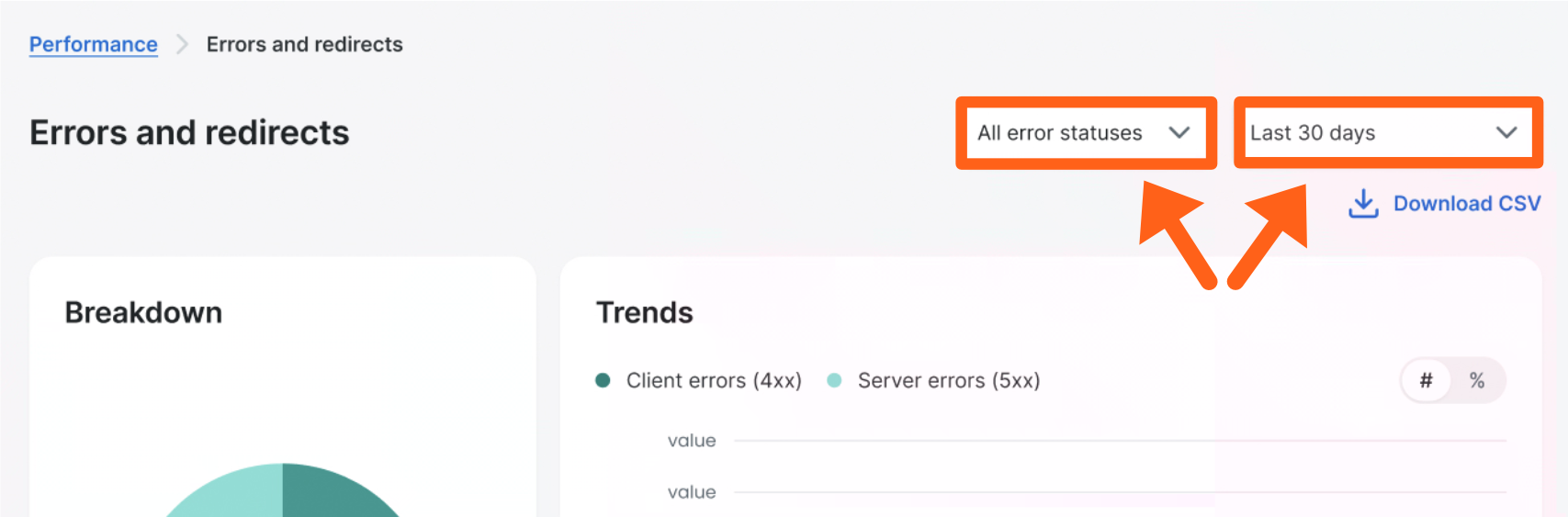Click the chevron beside All error statuses
This screenshot has width=1568, height=517.
(x=1179, y=133)
